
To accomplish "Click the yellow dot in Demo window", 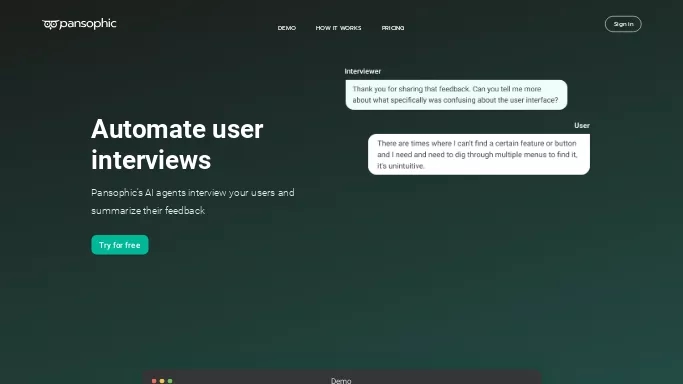I will (x=162, y=381).
